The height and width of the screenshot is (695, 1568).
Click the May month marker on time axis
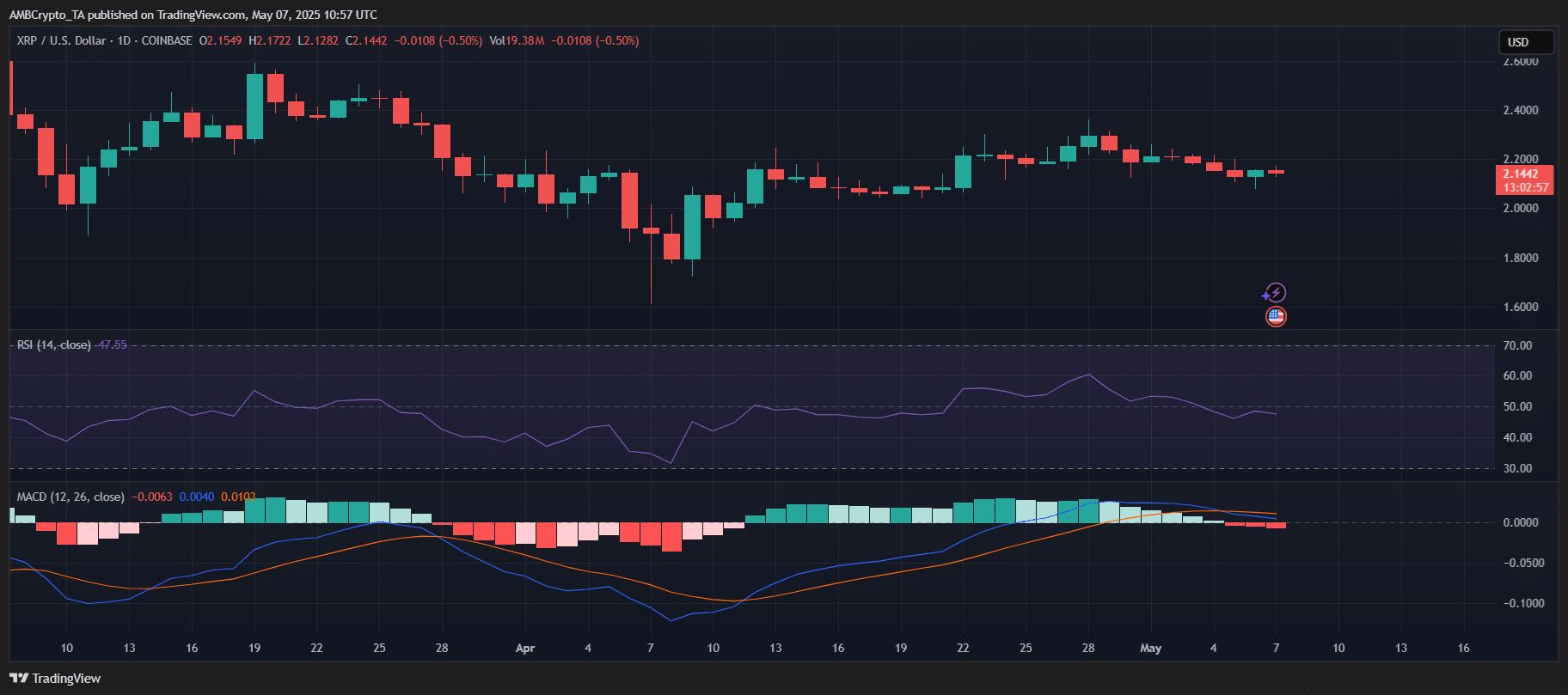1150,648
